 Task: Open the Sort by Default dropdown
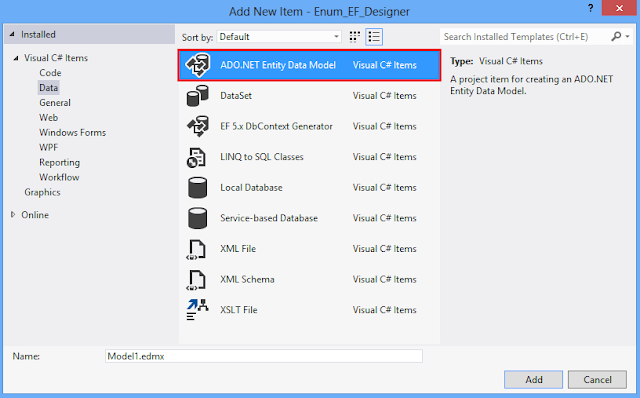279,37
